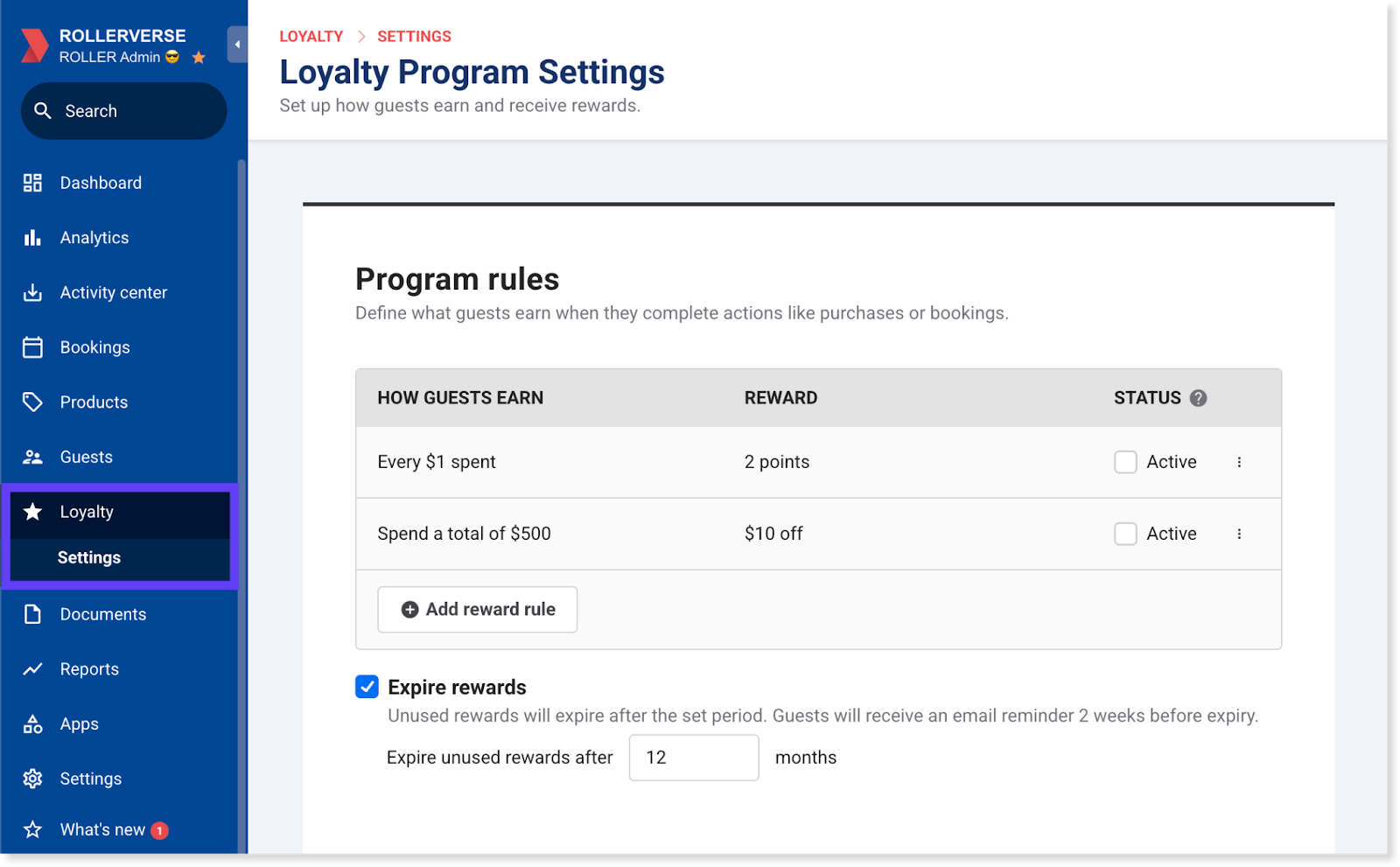Click the Apps shapes icon
The image size is (1400, 867).
click(32, 724)
